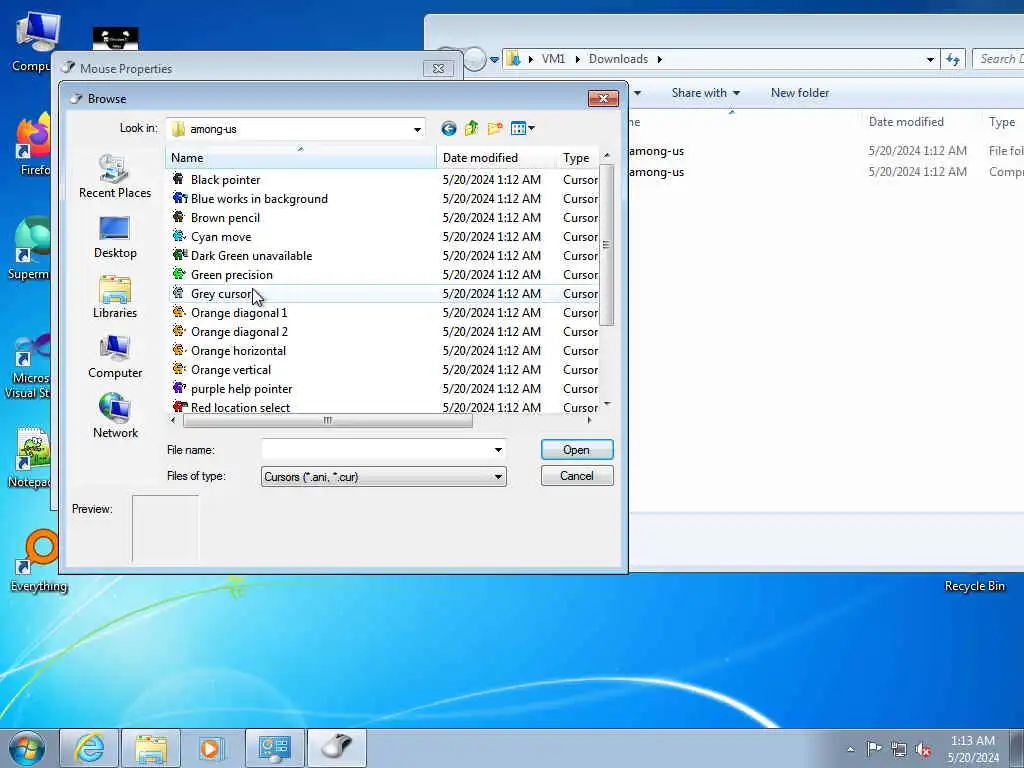Open Network in Browse sidebar
The image size is (1024, 768).
click(x=115, y=417)
